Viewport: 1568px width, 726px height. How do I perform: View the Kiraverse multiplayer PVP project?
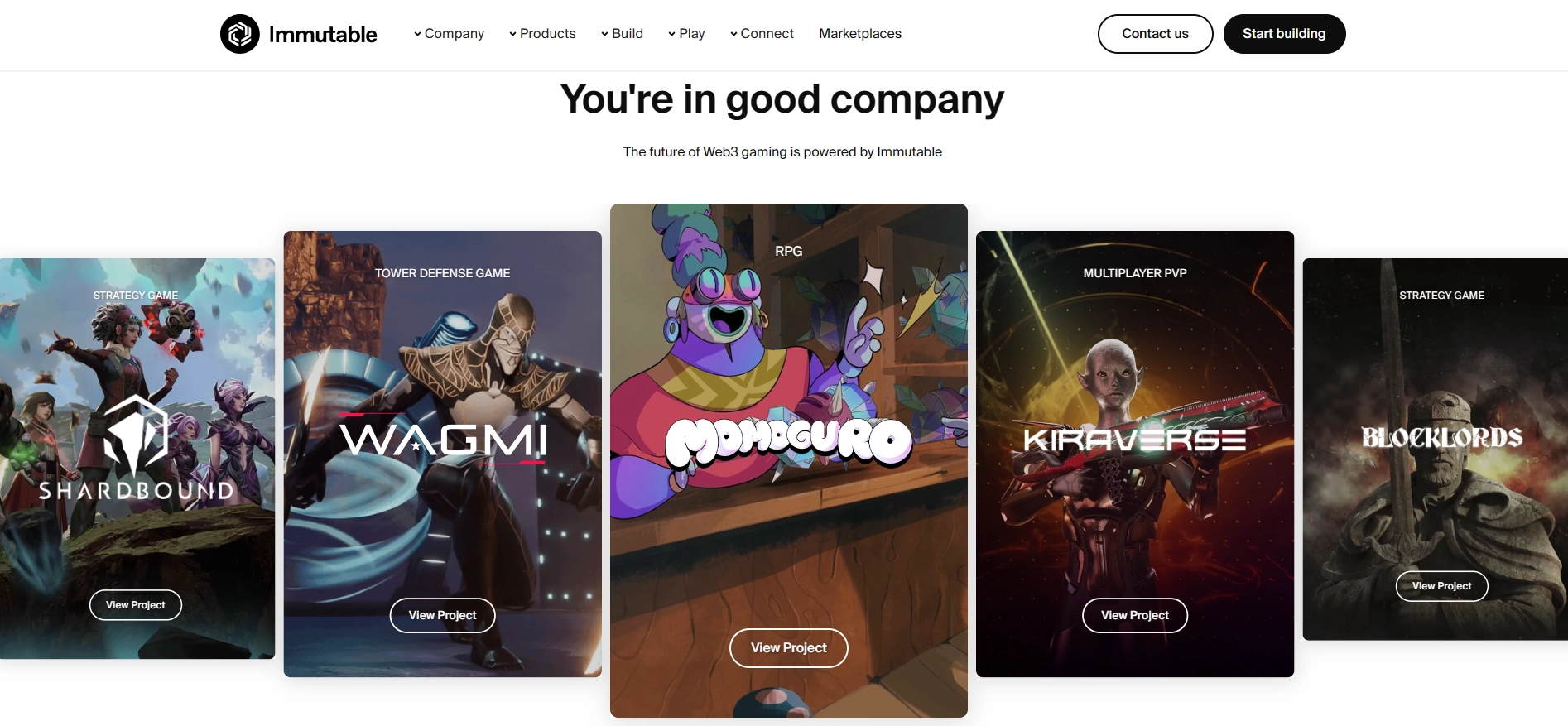point(1135,615)
